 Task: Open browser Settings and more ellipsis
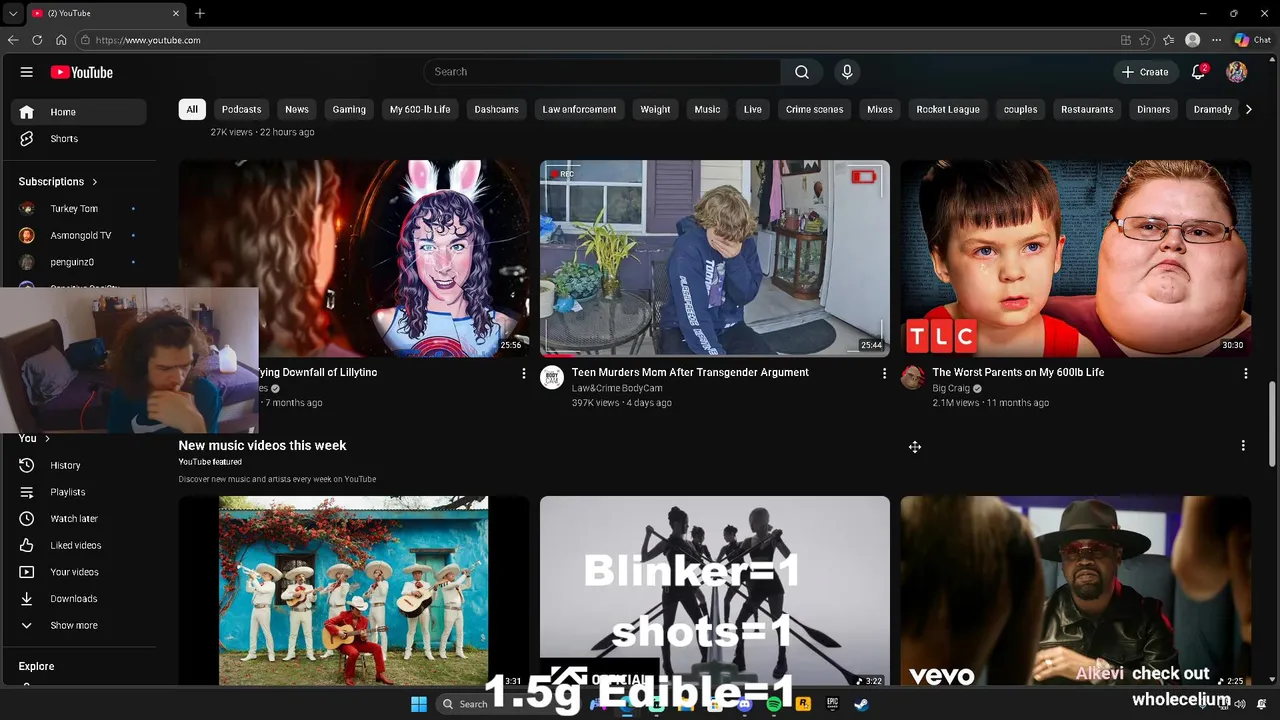[1216, 40]
